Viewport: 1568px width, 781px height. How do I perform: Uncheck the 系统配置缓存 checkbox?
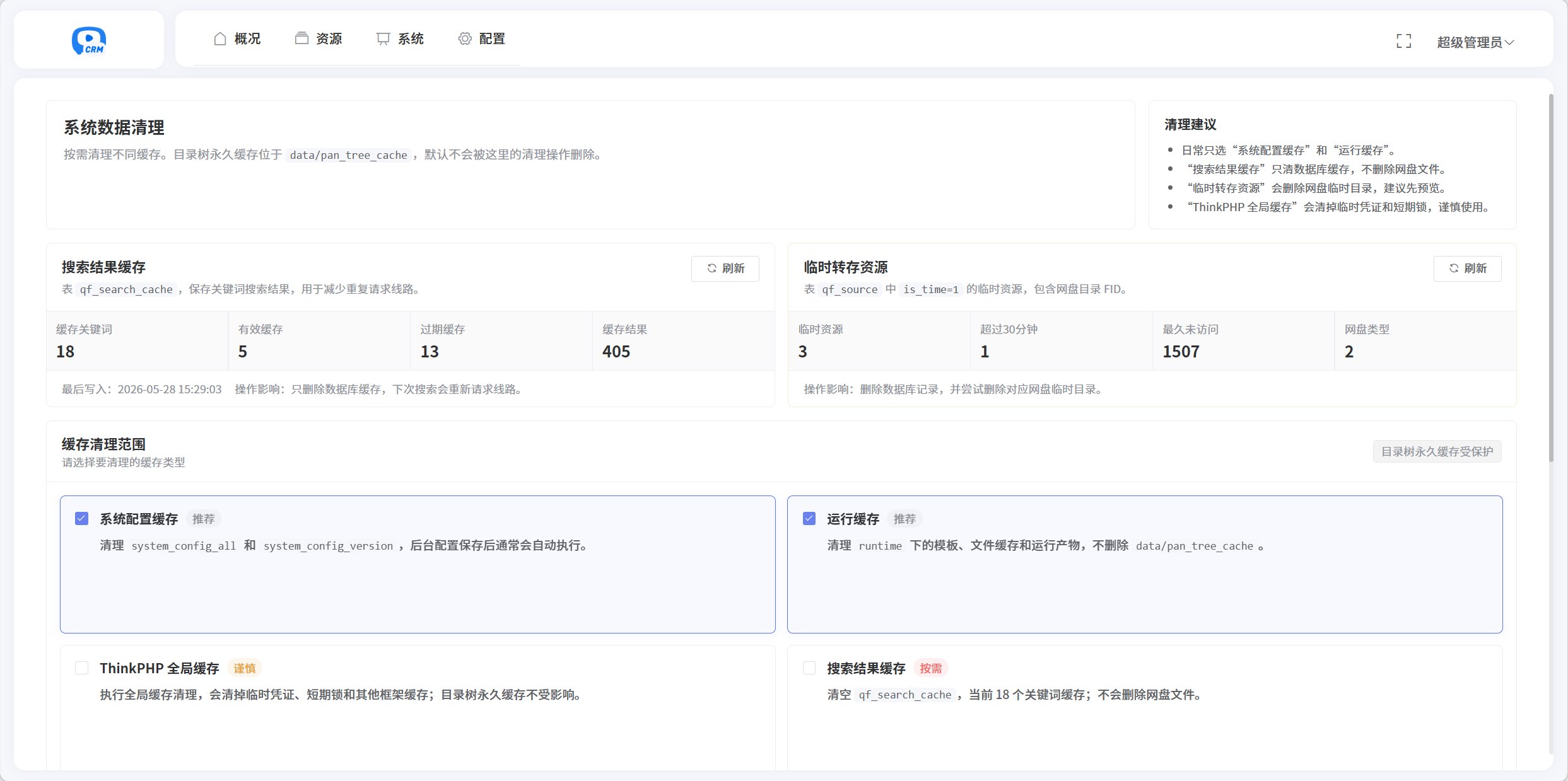(x=81, y=519)
